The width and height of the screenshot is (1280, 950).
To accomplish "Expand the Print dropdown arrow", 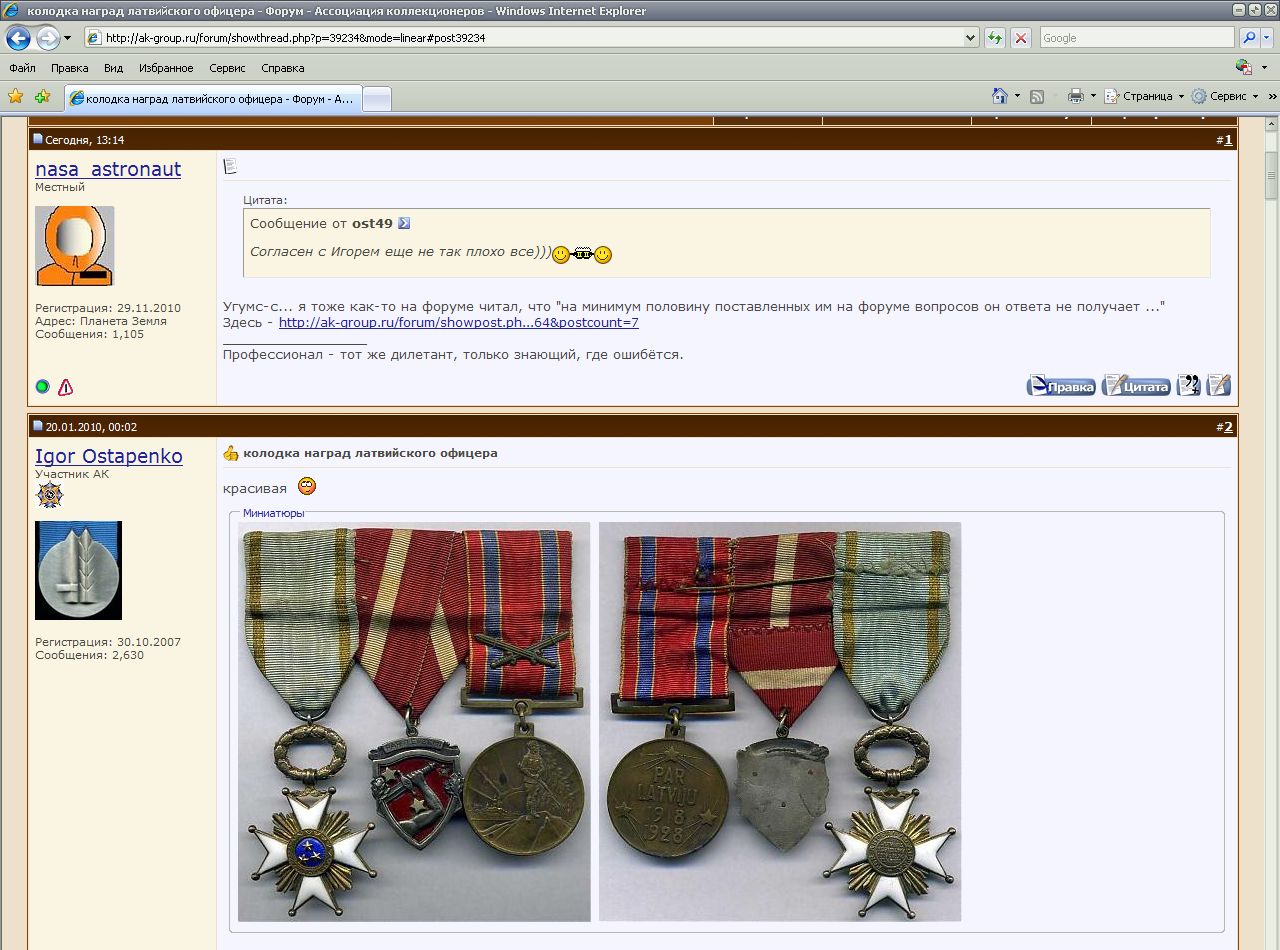I will point(1093,96).
